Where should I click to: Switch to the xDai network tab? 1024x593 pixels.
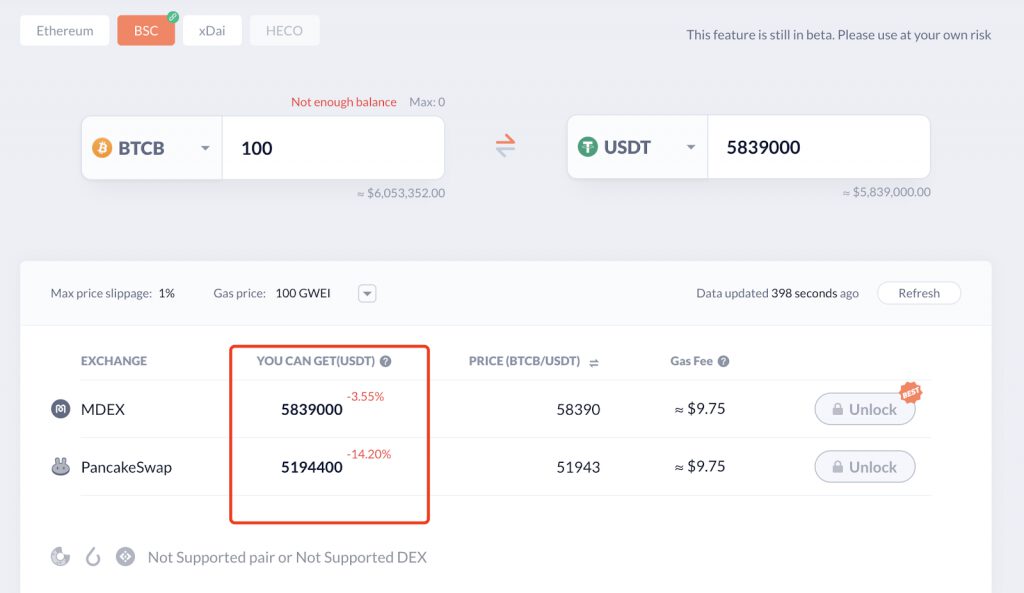(x=212, y=31)
